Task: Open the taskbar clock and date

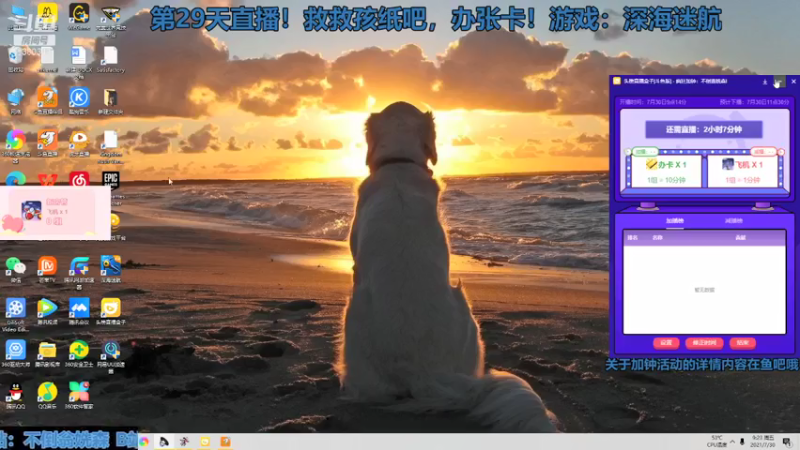Action: pos(763,441)
